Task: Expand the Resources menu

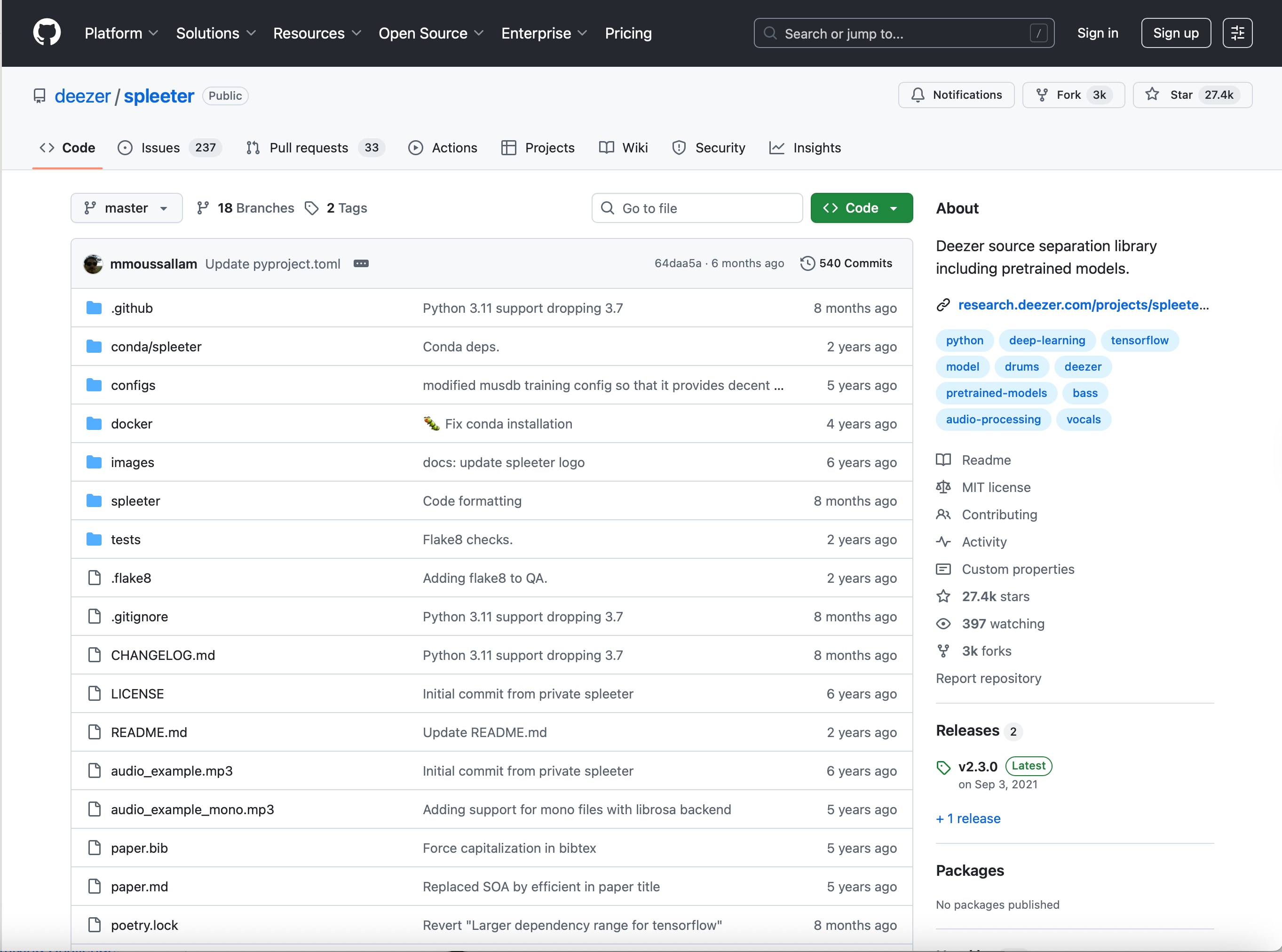Action: (x=317, y=33)
